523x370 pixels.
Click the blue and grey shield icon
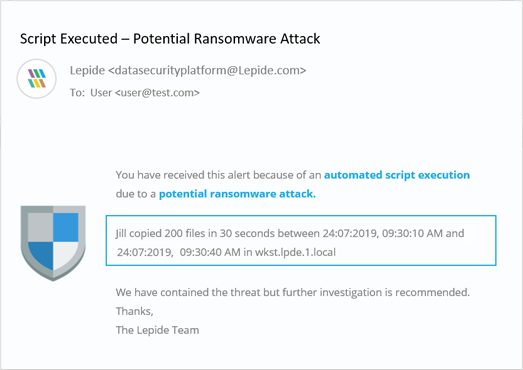pos(53,243)
